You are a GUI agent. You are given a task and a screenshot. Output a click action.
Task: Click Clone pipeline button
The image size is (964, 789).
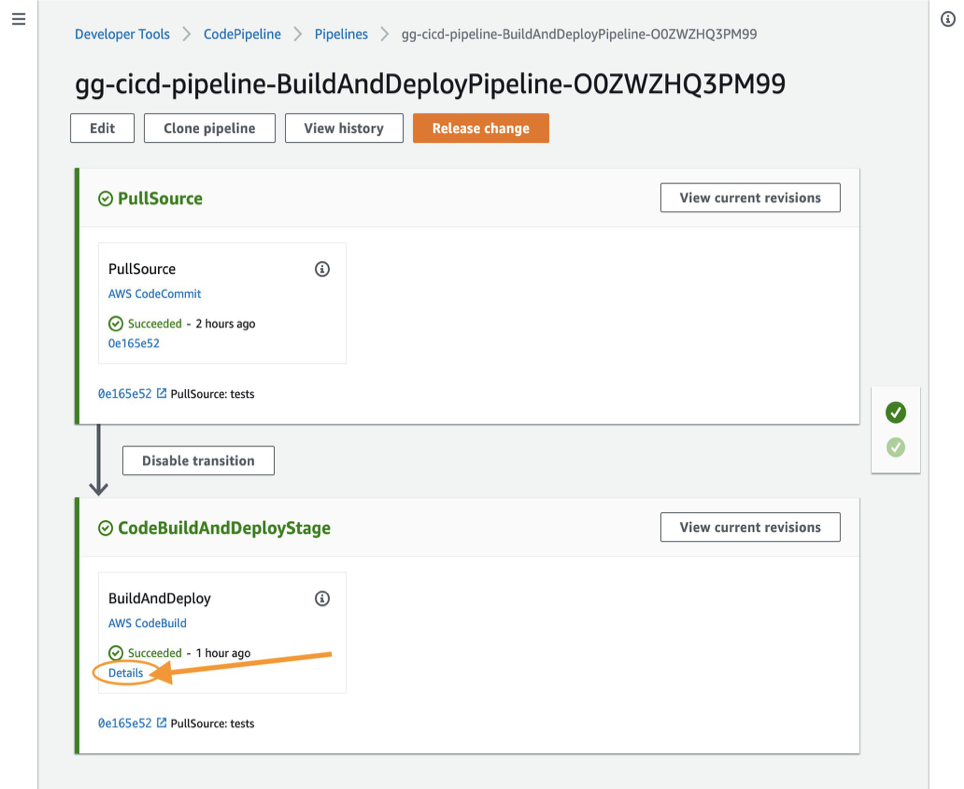[210, 128]
